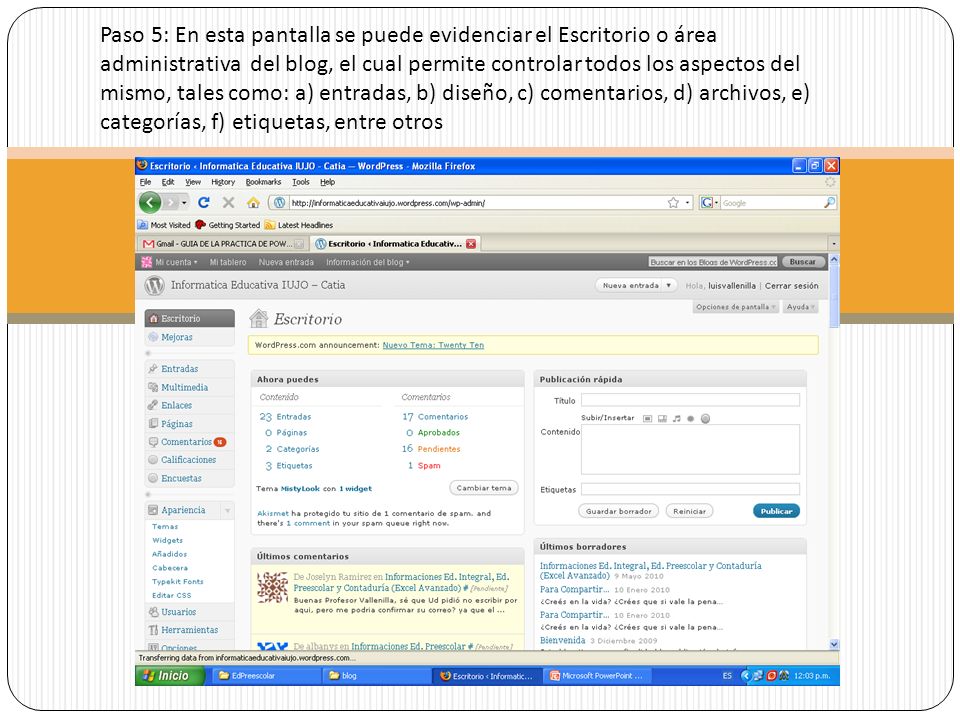Expand the Ayuda help panel
Viewport: 960px width, 720px height.
point(801,307)
